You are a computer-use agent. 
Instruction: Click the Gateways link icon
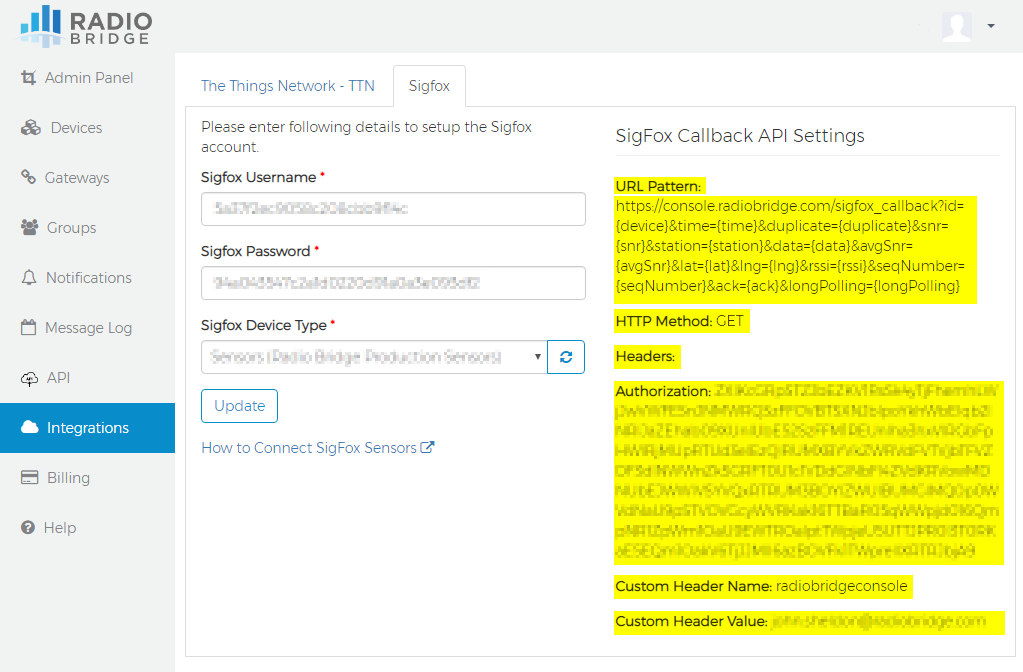click(x=28, y=177)
